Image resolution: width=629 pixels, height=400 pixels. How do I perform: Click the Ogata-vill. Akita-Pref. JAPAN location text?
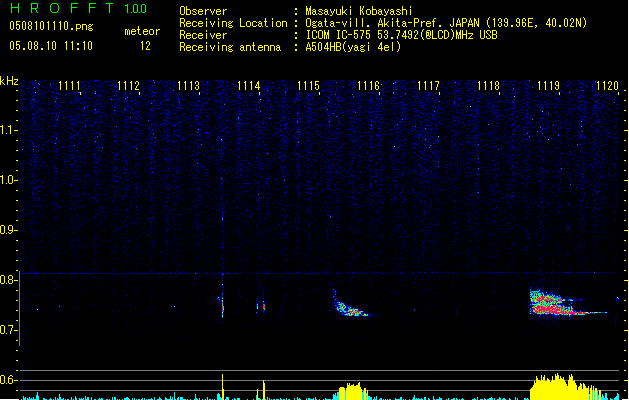tap(446, 23)
